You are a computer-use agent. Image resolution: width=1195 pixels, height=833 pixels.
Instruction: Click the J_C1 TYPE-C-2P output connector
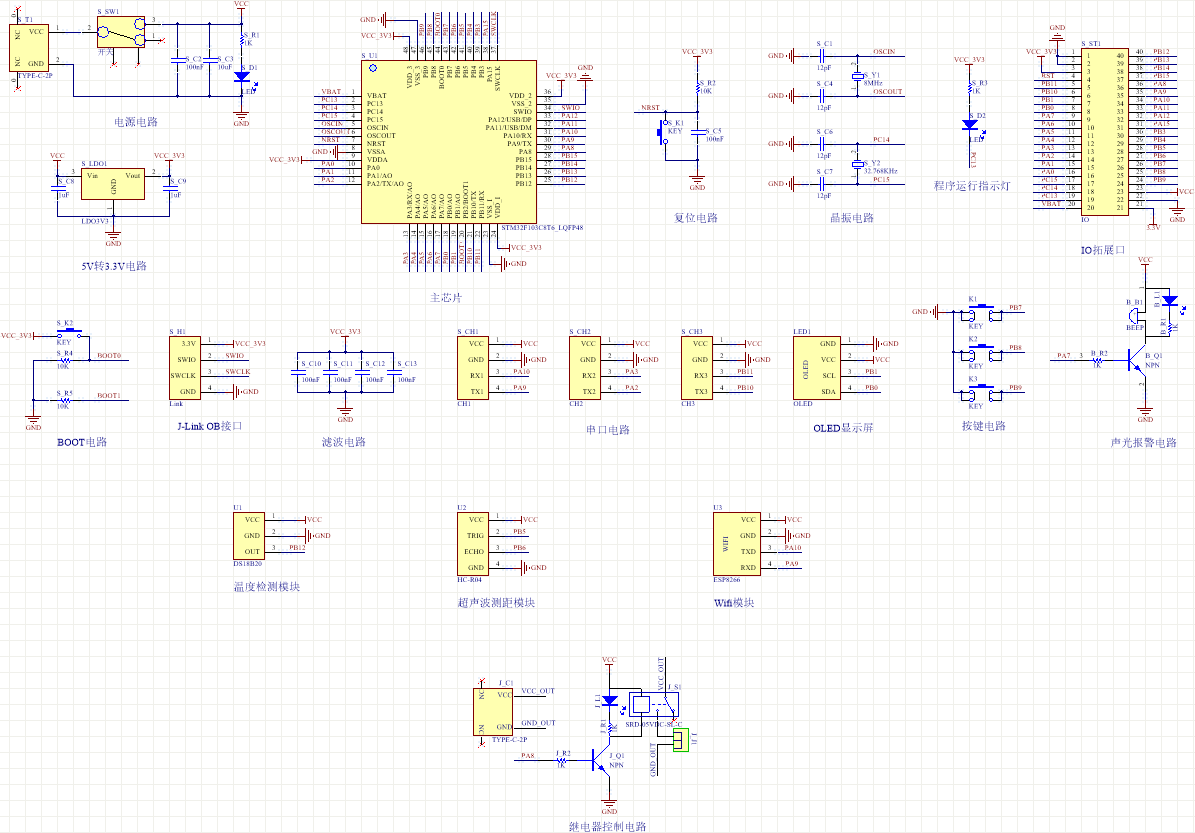493,712
